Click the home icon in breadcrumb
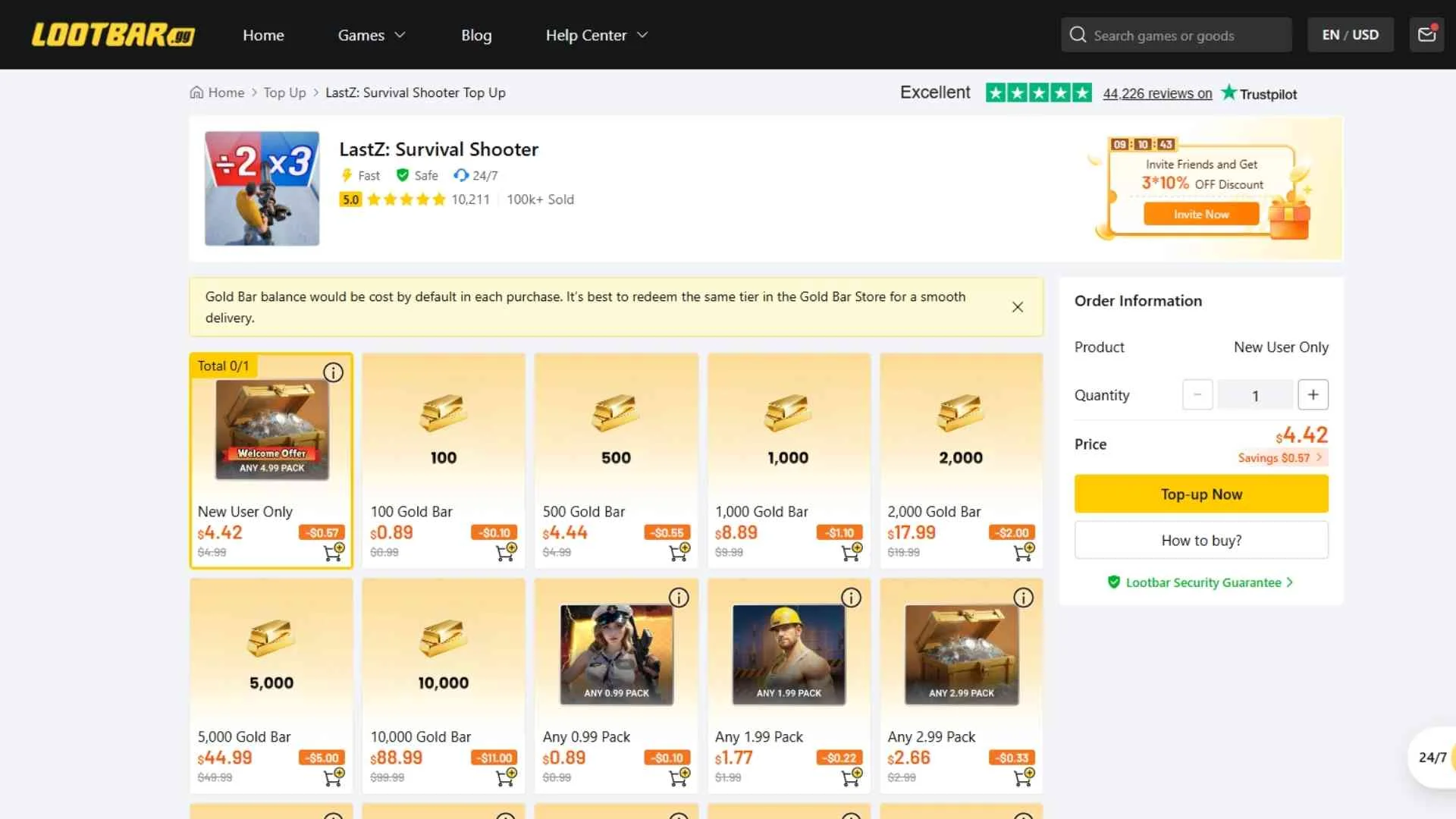1456x819 pixels. pos(196,93)
